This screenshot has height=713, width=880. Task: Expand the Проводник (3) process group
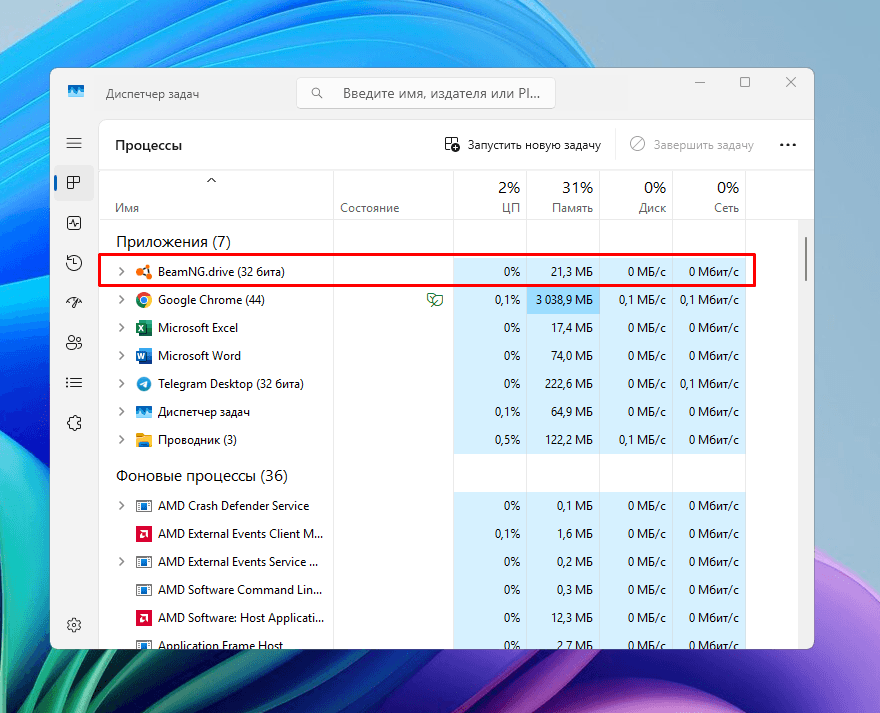(121, 440)
